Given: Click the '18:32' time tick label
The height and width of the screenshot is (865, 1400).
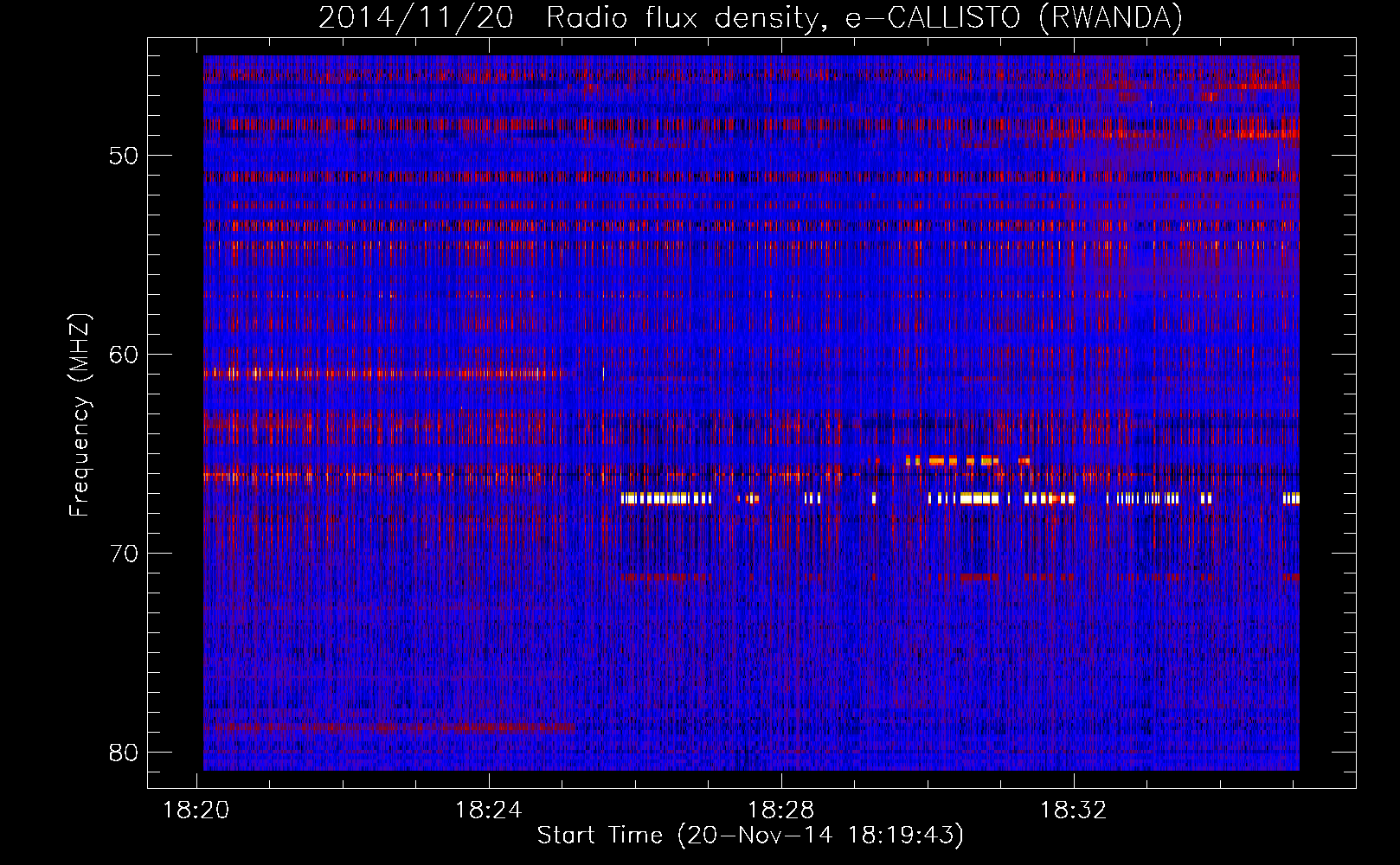Looking at the screenshot, I should pos(1073,811).
